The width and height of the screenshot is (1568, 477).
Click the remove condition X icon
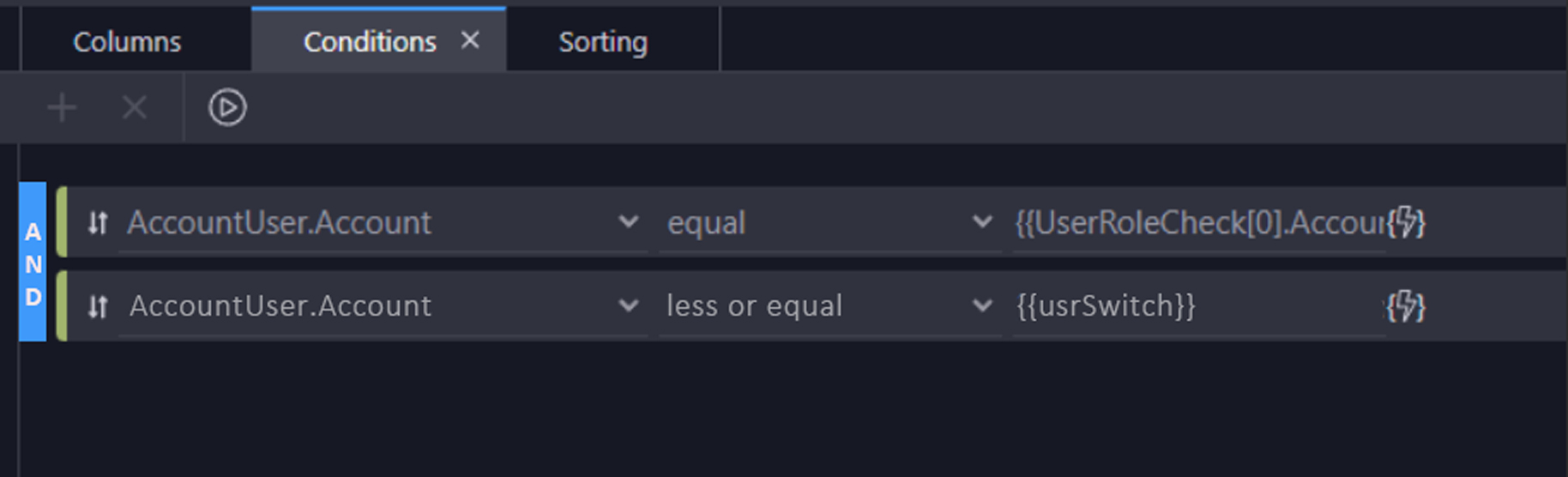click(135, 108)
